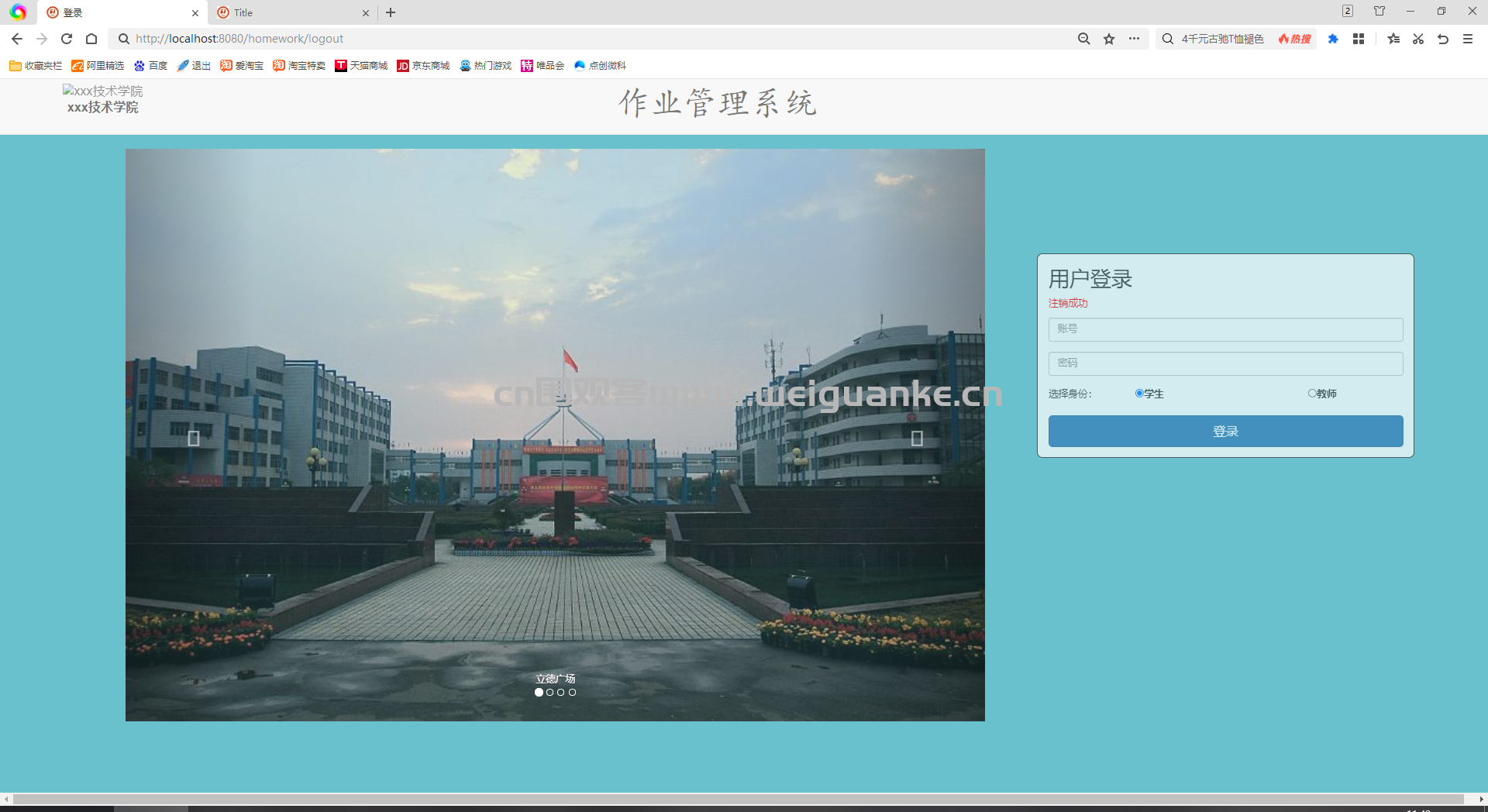Go to the second carousel slide indicator
This screenshot has width=1488, height=812.
click(550, 693)
